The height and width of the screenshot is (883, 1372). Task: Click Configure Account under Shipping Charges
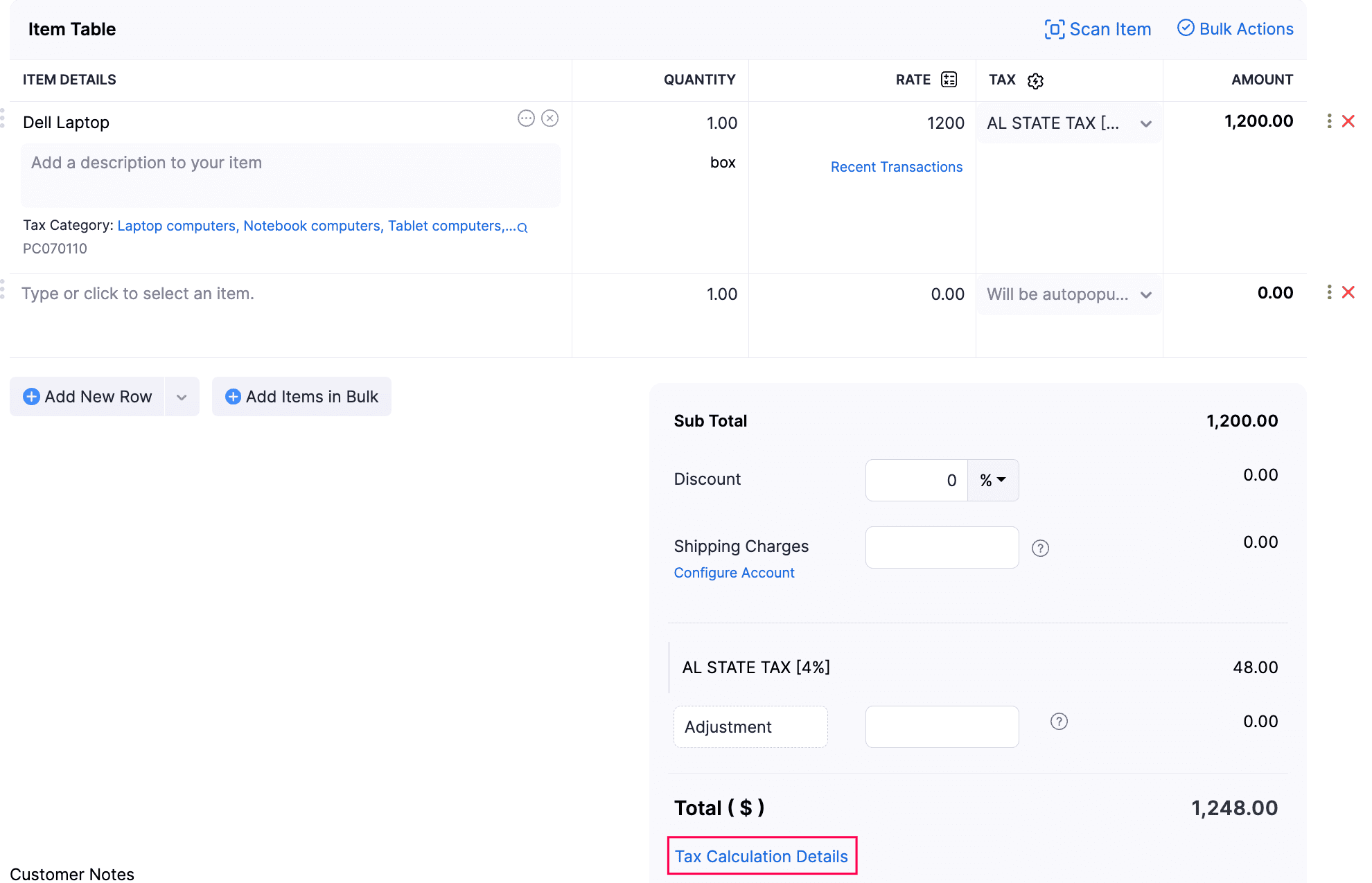pos(734,573)
